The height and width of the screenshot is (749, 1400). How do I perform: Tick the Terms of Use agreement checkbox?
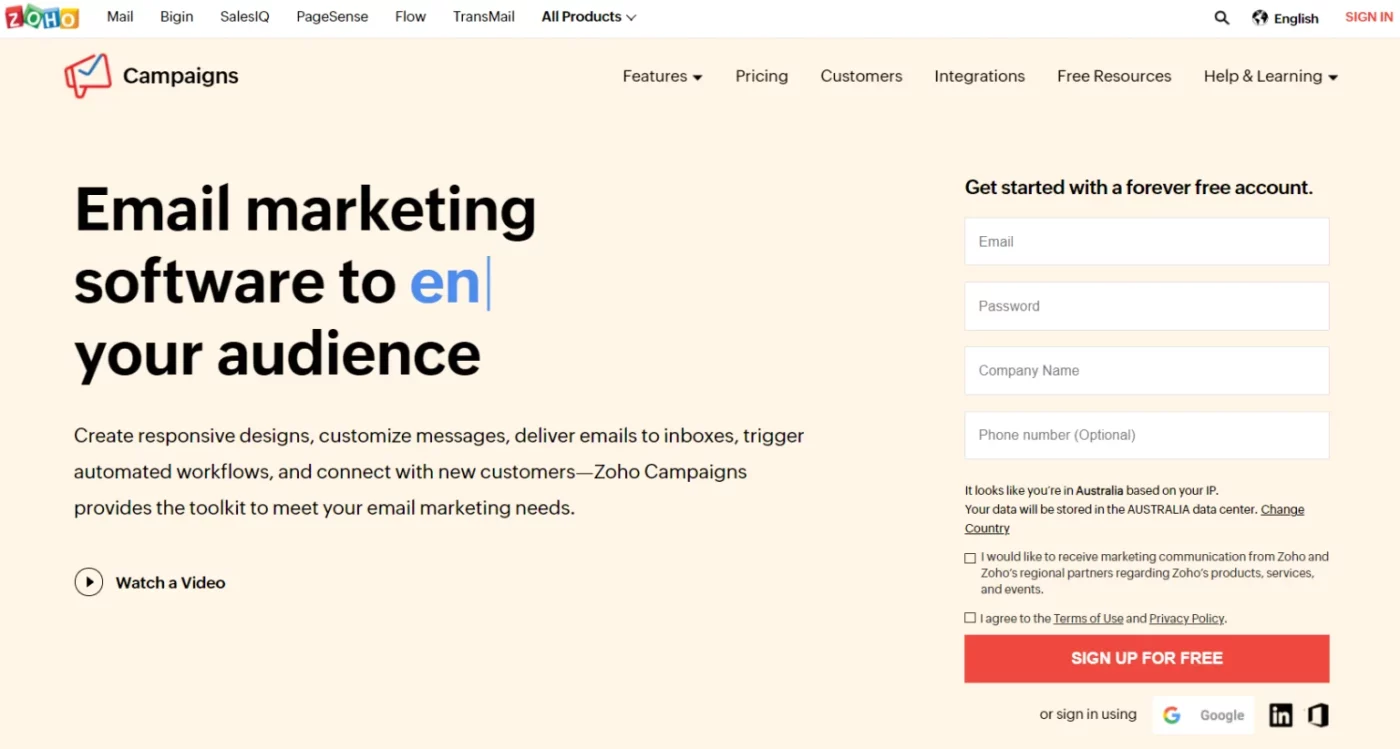point(970,618)
